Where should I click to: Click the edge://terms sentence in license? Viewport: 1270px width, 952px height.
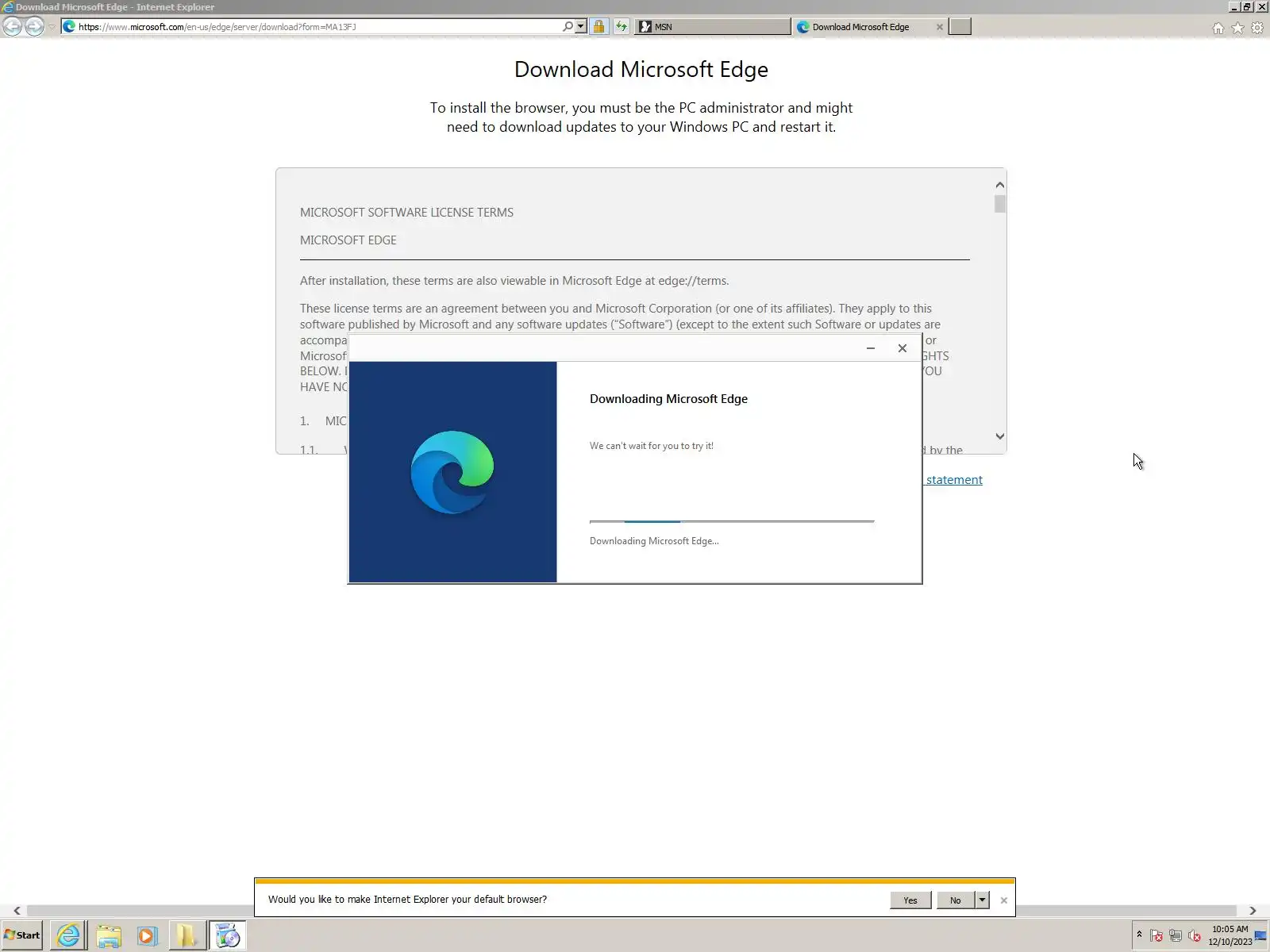pyautogui.click(x=514, y=281)
